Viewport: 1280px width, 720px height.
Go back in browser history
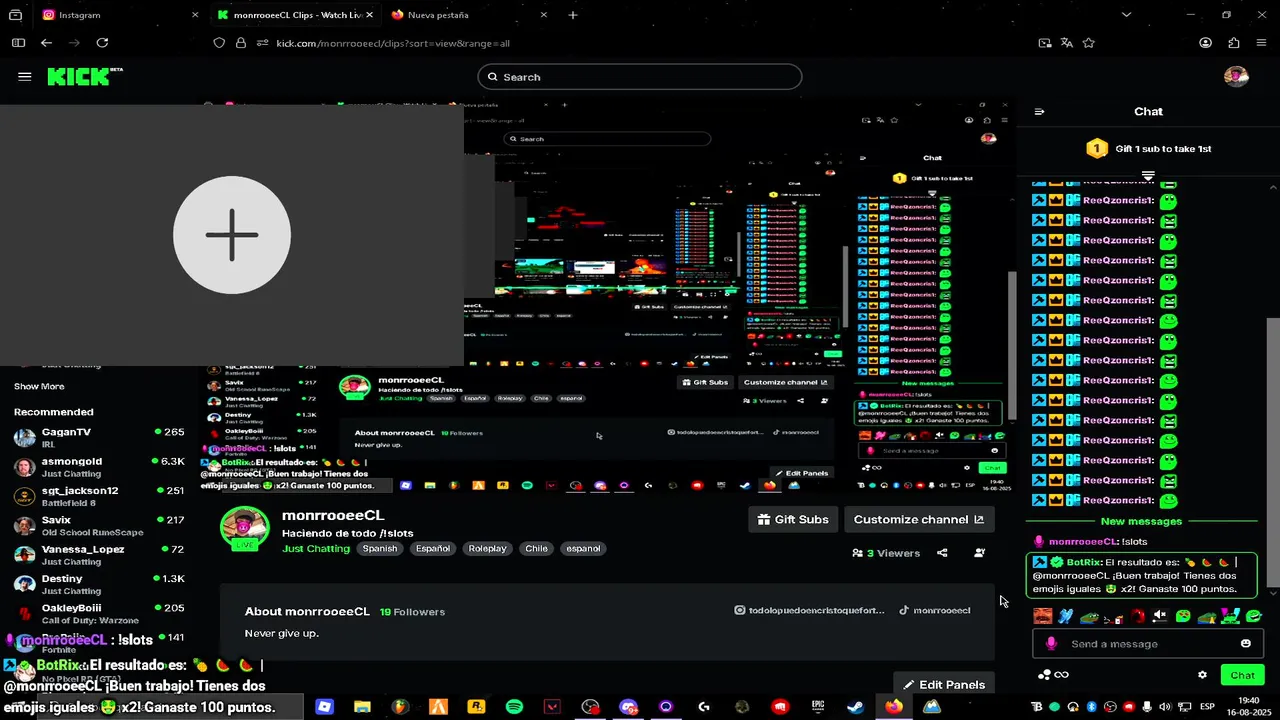[x=46, y=43]
